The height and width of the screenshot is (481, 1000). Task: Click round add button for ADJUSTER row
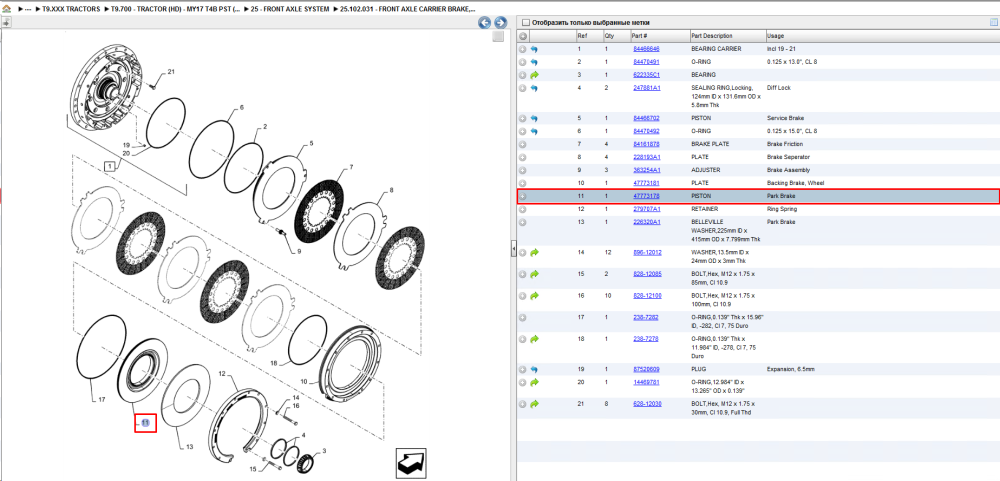[522, 170]
